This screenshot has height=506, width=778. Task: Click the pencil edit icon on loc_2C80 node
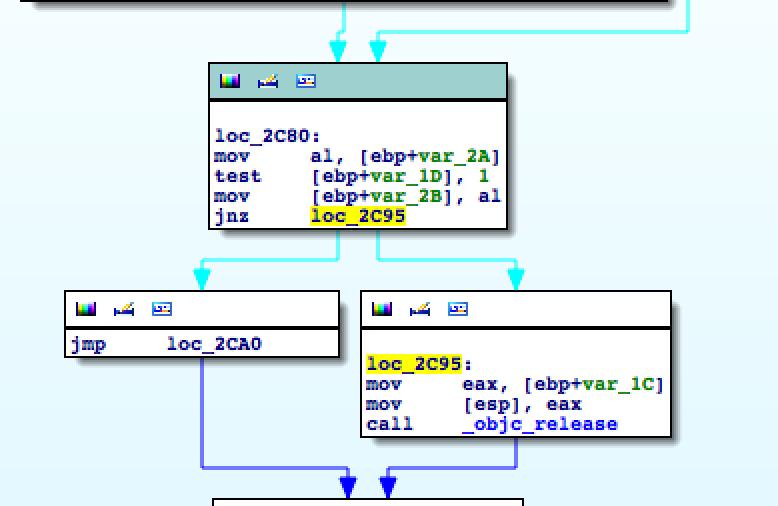(268, 81)
